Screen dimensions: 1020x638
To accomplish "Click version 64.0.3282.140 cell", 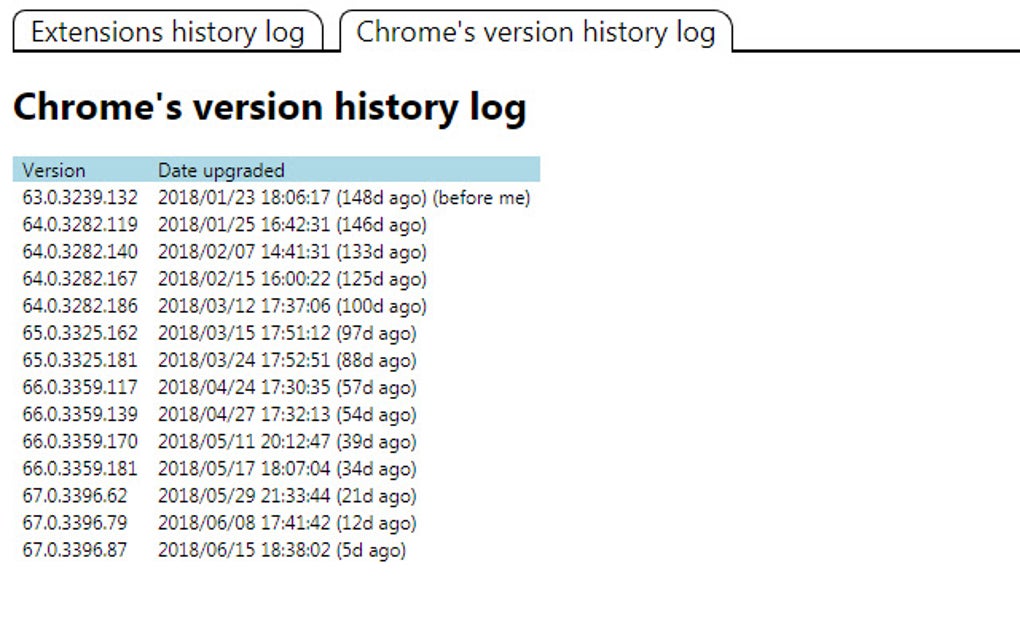I will (80, 252).
